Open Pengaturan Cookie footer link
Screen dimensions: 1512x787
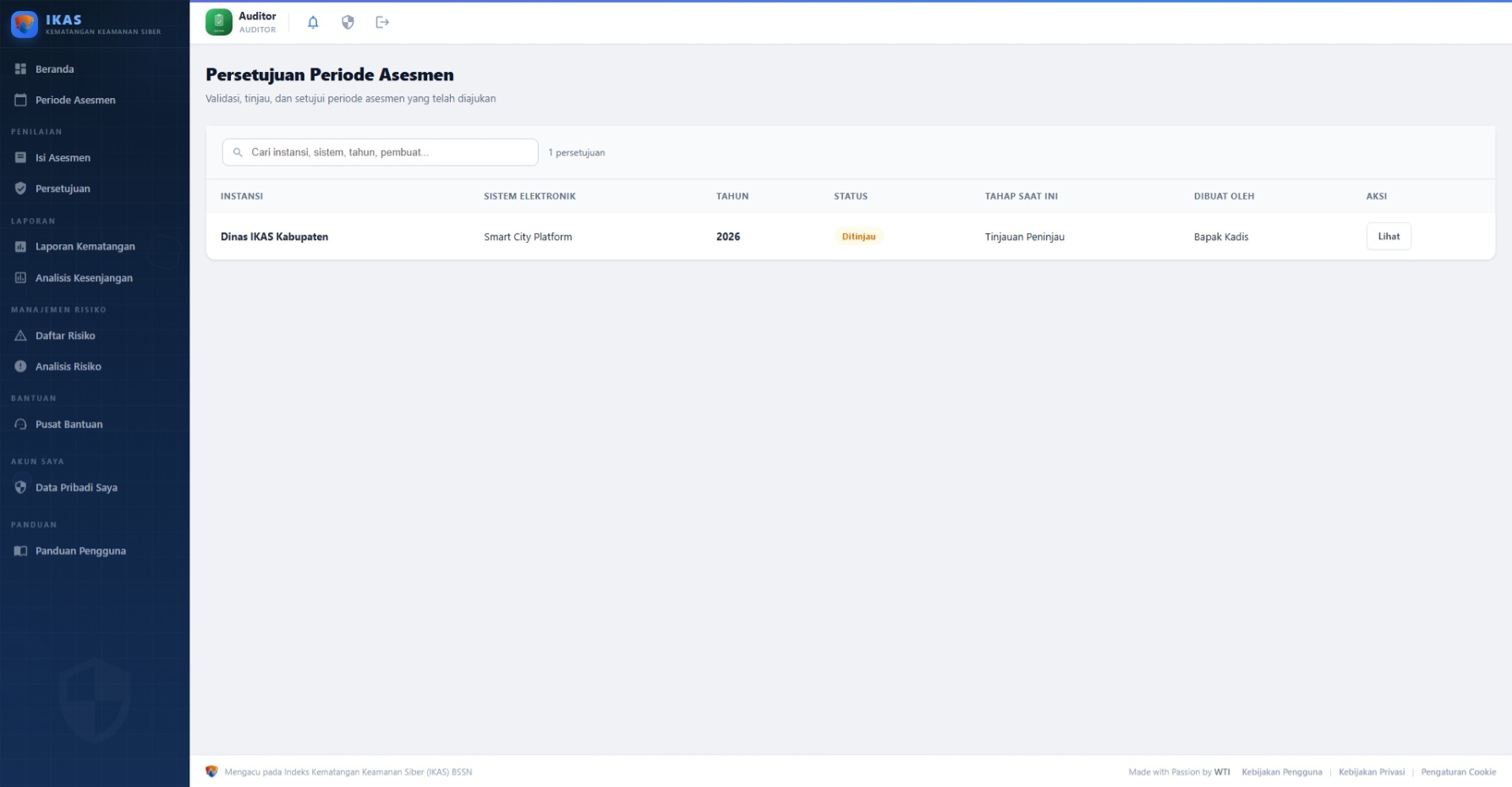click(1458, 772)
